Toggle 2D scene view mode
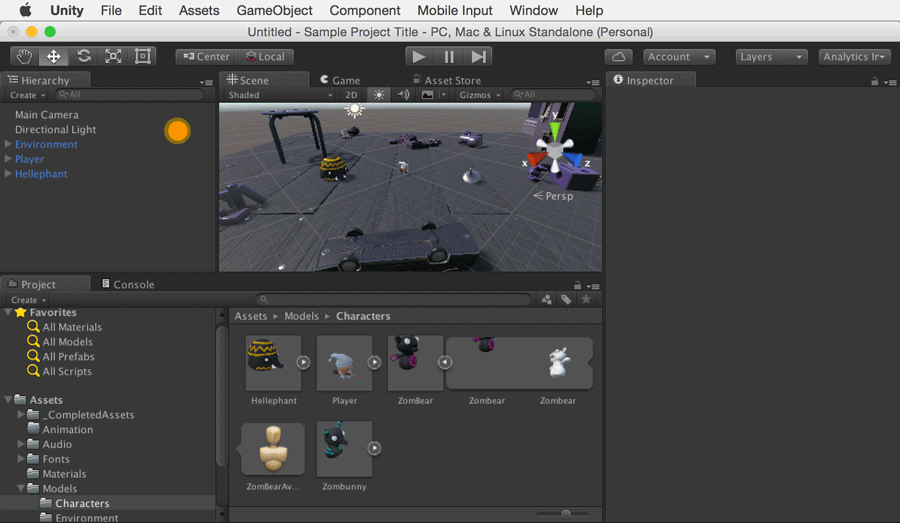 pyautogui.click(x=351, y=95)
